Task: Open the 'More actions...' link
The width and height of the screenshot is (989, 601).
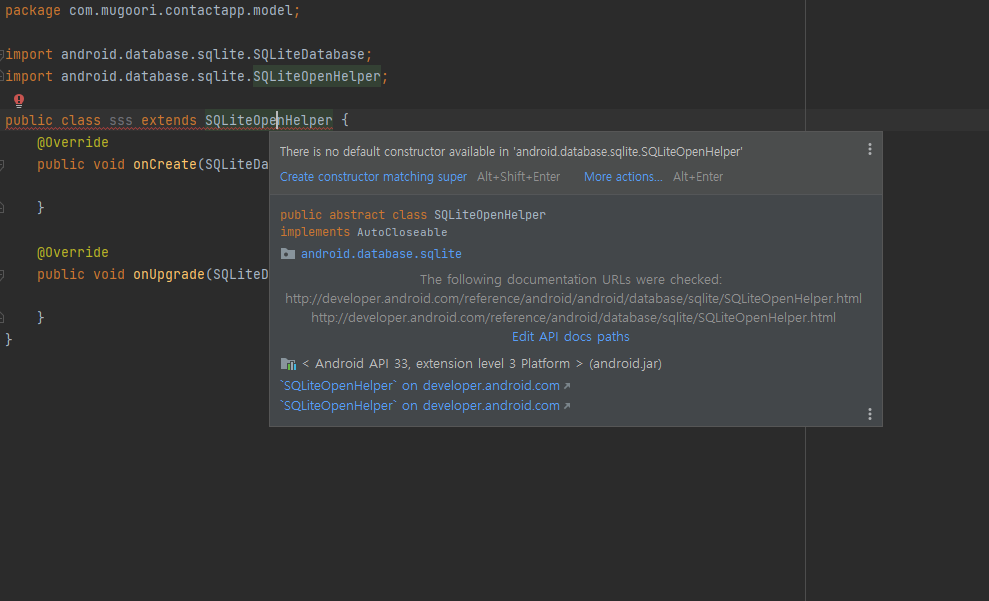Action: [x=623, y=177]
